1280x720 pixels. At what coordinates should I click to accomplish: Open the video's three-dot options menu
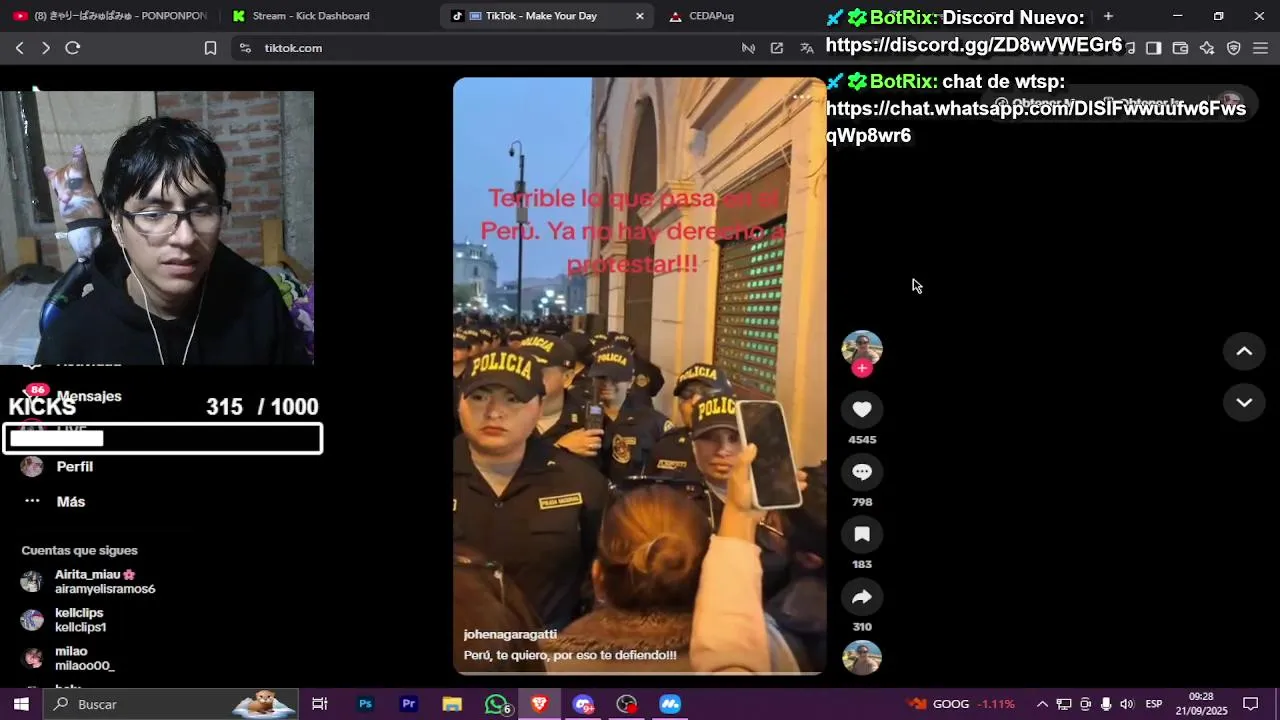coord(801,97)
